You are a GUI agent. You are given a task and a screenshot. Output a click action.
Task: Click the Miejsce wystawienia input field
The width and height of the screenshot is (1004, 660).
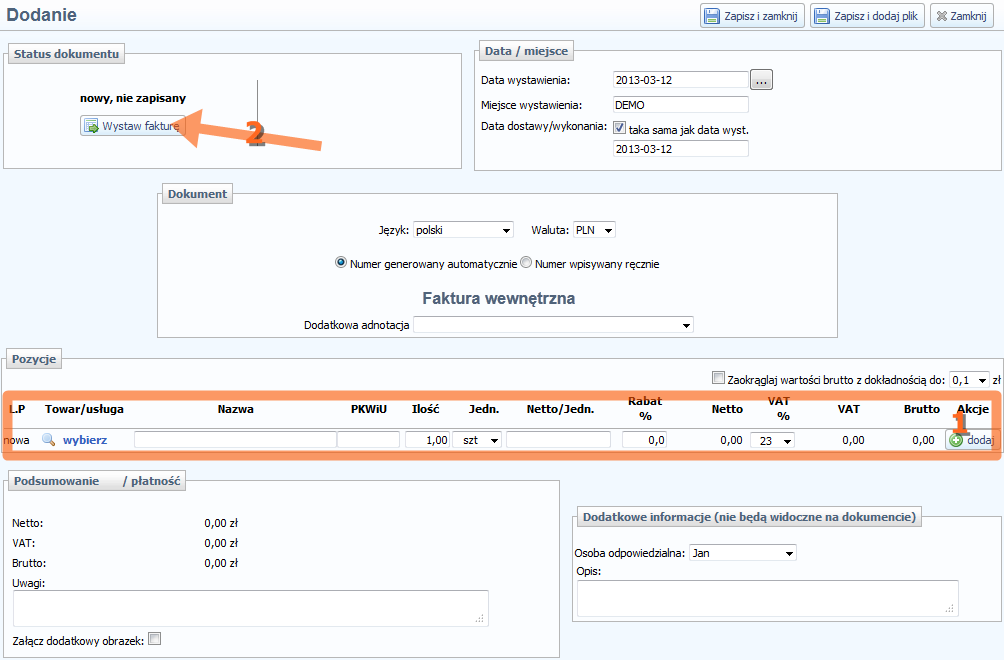click(x=680, y=105)
